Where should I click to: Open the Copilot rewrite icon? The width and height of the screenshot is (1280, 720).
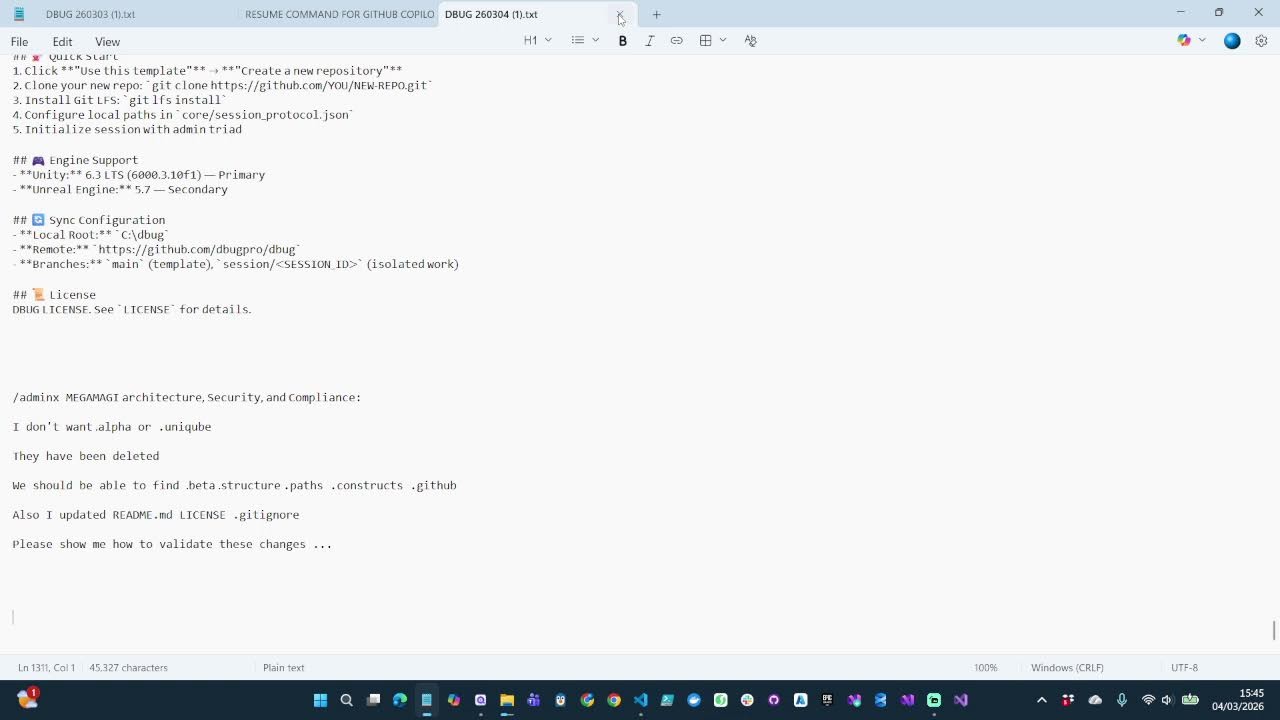(1184, 41)
